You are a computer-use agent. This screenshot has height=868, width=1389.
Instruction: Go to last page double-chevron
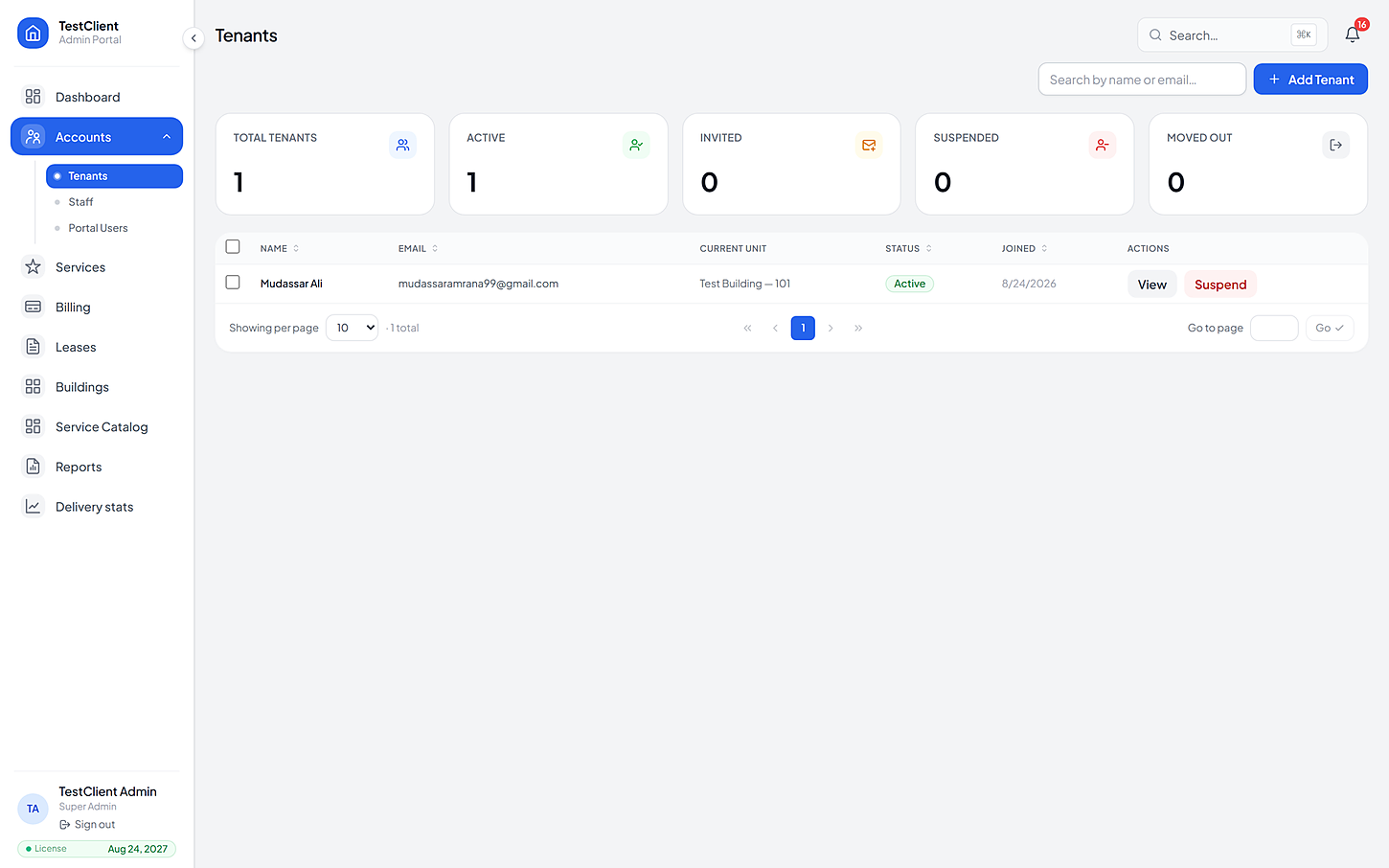pos(858,328)
